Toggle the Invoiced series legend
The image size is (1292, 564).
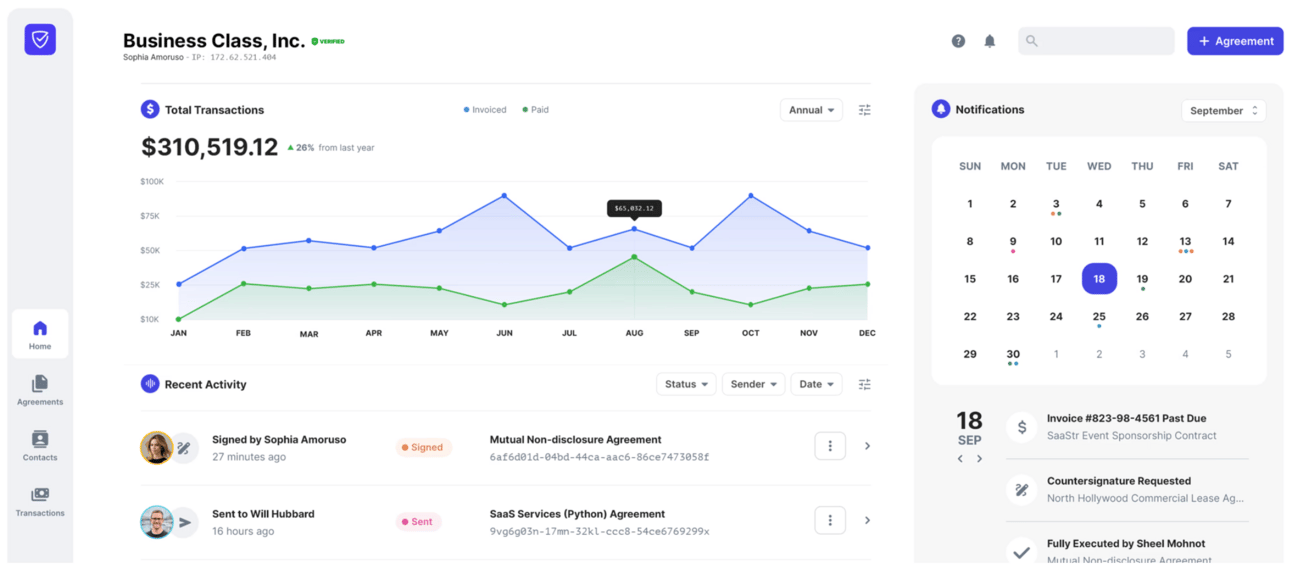[x=485, y=110]
